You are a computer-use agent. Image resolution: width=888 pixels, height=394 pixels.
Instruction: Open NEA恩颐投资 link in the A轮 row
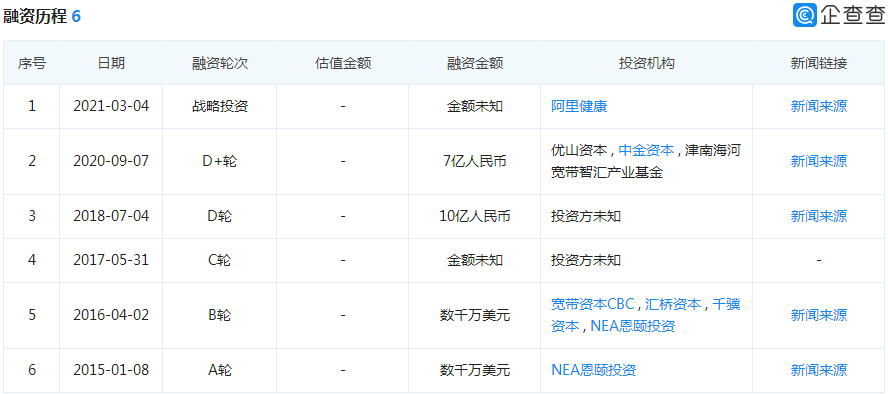click(x=594, y=370)
